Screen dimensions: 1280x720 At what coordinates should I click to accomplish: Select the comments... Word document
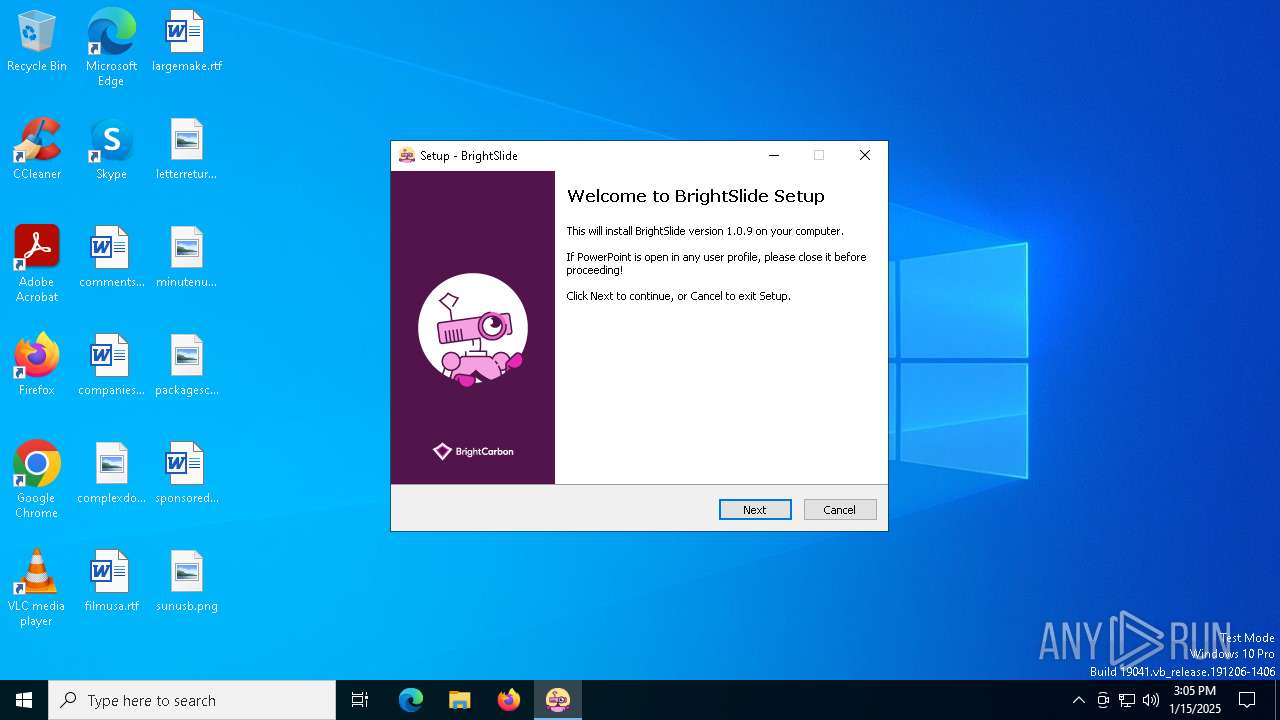[111, 258]
